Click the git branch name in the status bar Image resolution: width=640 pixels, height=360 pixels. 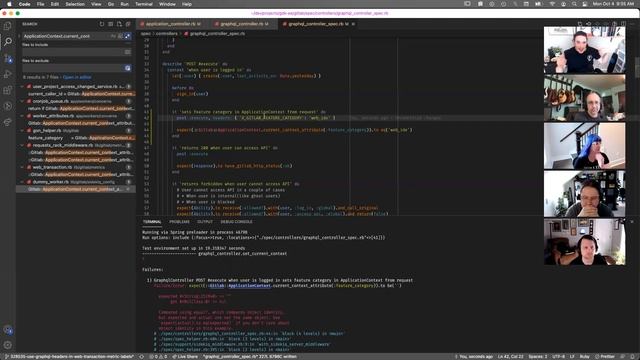click(69, 357)
